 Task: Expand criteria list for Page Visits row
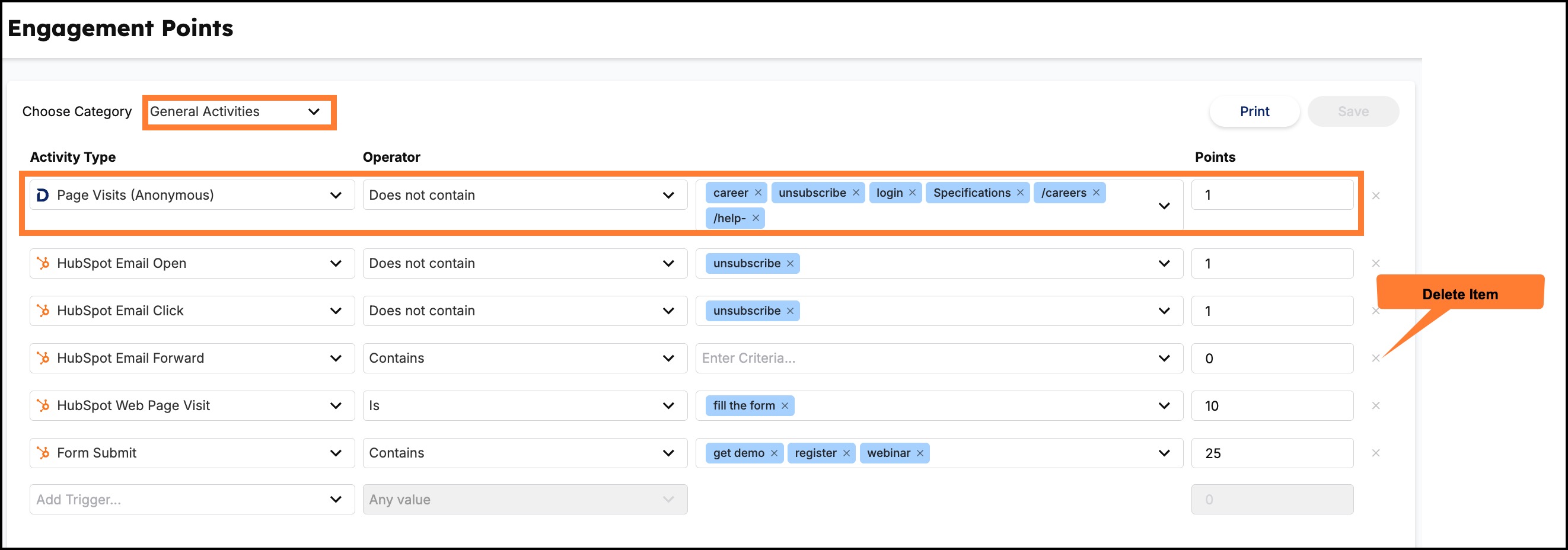[x=1164, y=206]
